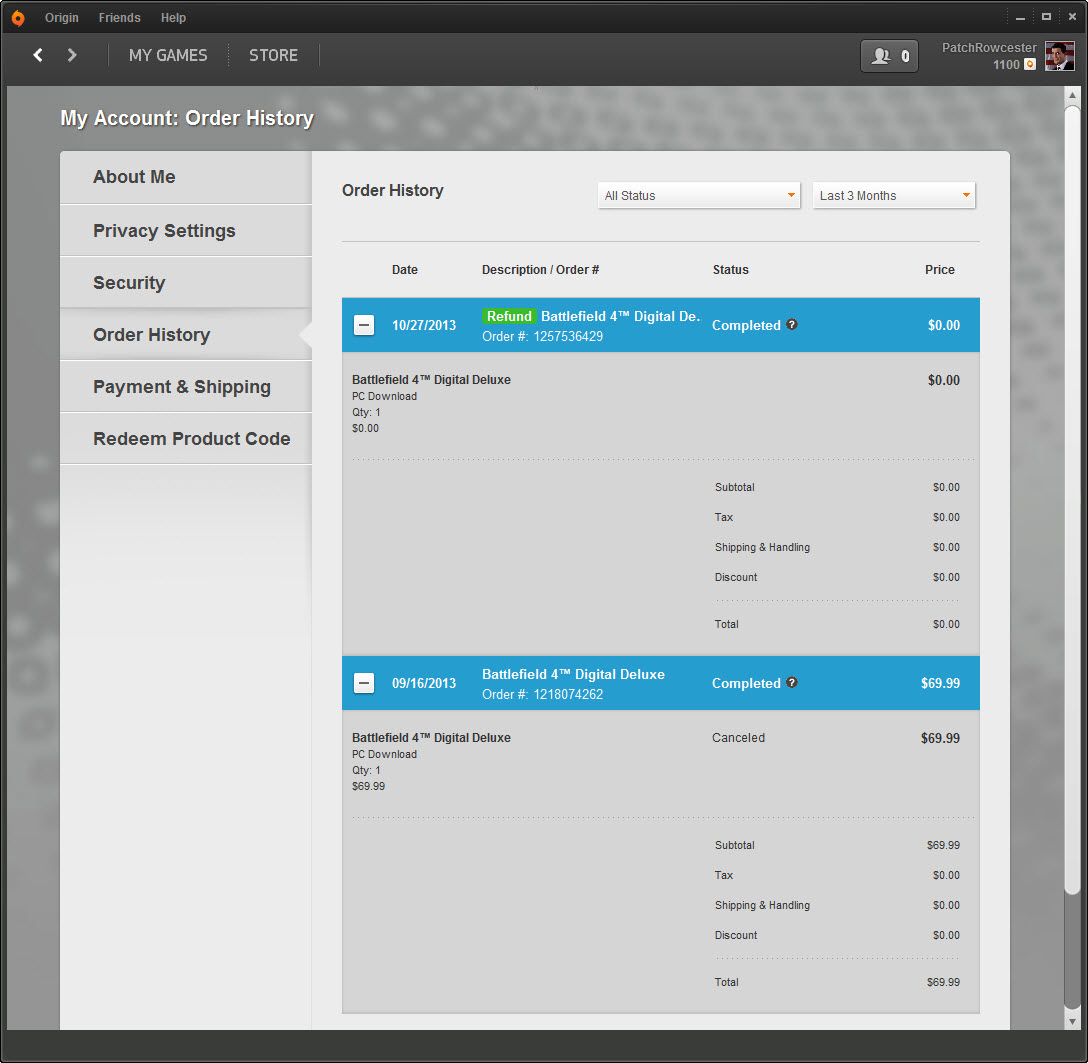Click the green Refund badge
Viewport: 1088px width, 1063px height.
(509, 316)
